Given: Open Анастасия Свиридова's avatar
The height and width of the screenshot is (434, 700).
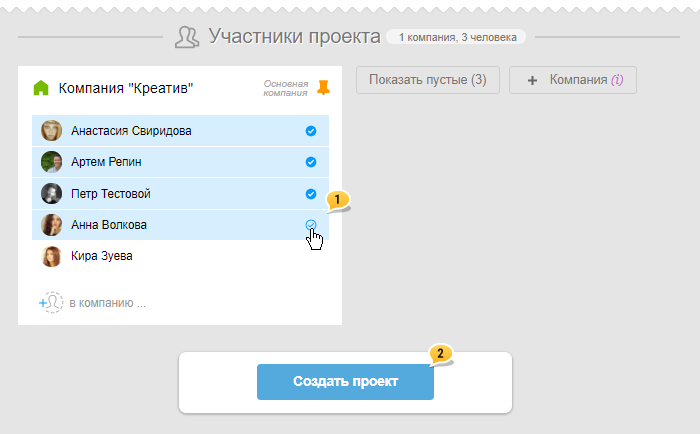Looking at the screenshot, I should (x=51, y=131).
